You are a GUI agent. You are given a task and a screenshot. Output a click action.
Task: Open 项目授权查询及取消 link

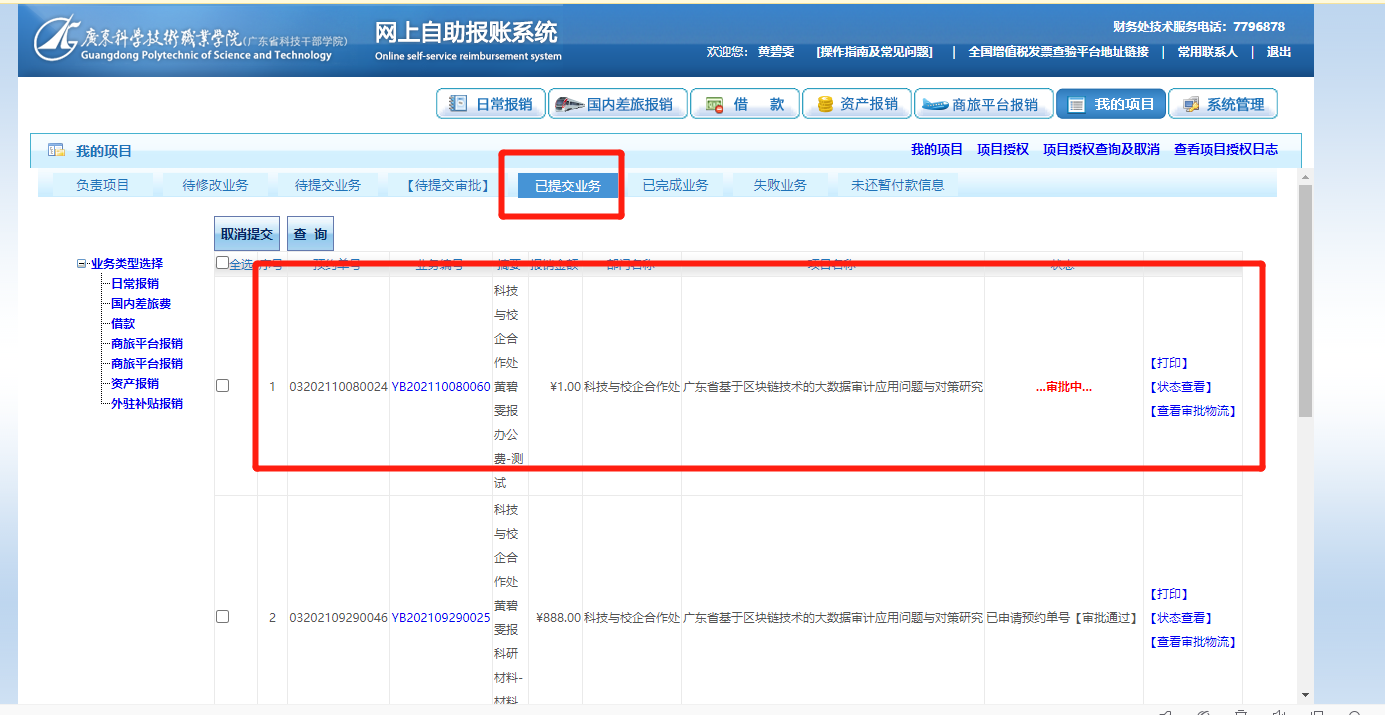[1101, 149]
